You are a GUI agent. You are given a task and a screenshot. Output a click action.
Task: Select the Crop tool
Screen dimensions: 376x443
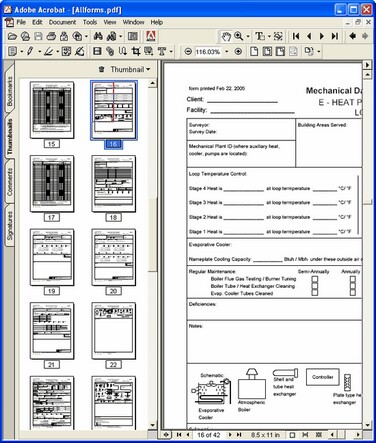tap(136, 51)
